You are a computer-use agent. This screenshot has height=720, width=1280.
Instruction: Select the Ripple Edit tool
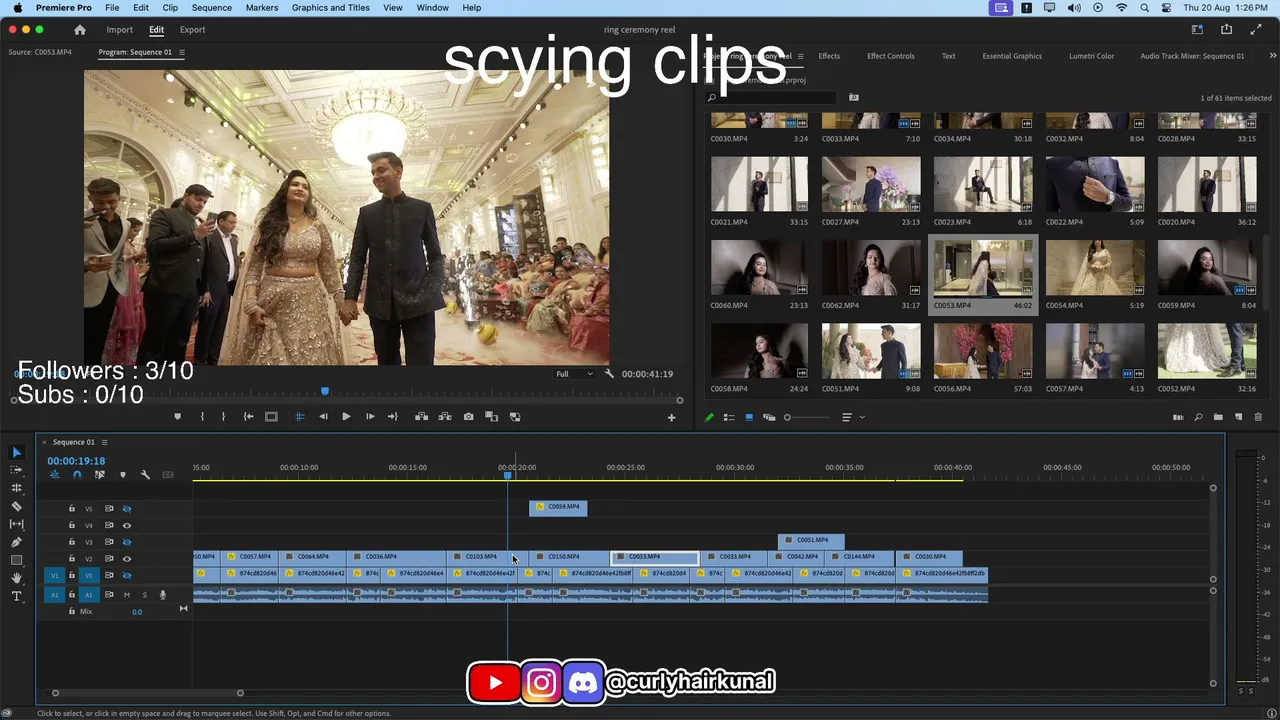click(x=16, y=488)
